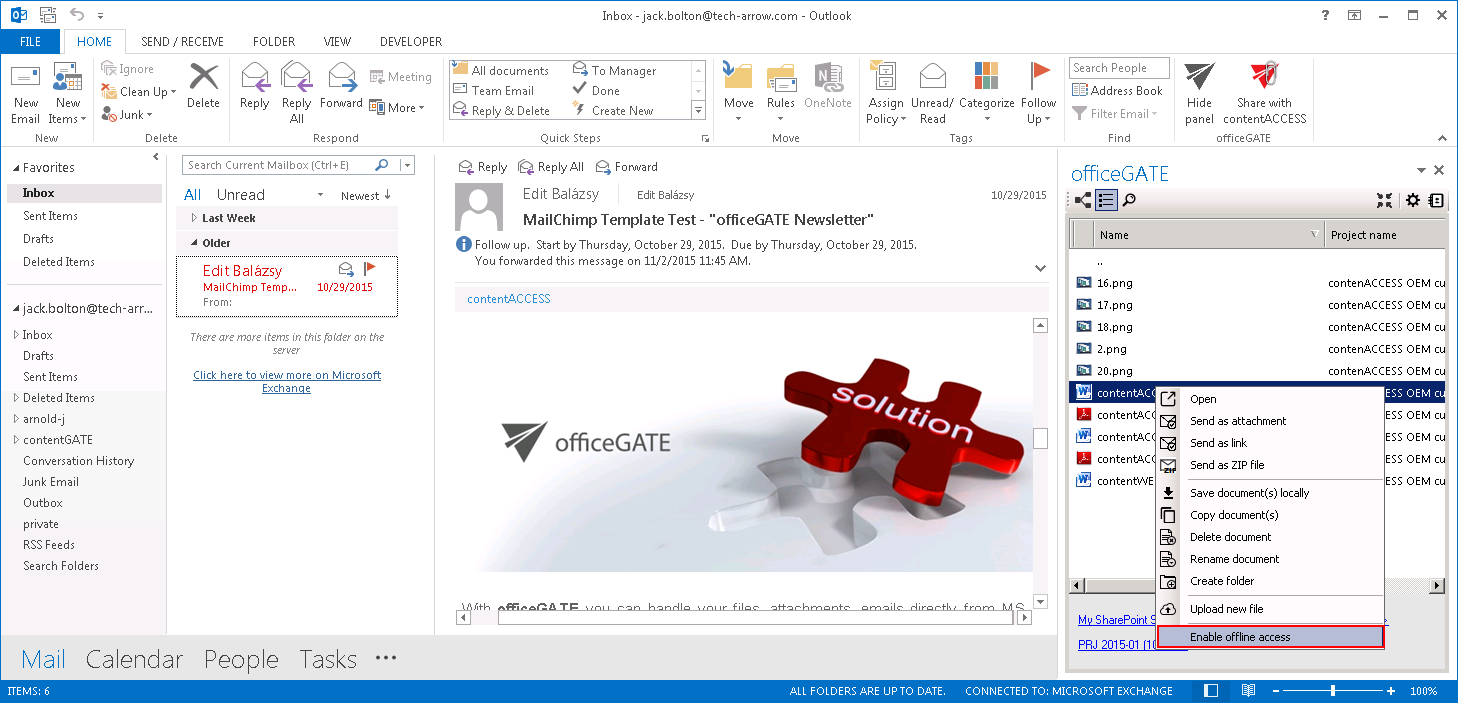Sort by the Name column header

[x=1208, y=235]
